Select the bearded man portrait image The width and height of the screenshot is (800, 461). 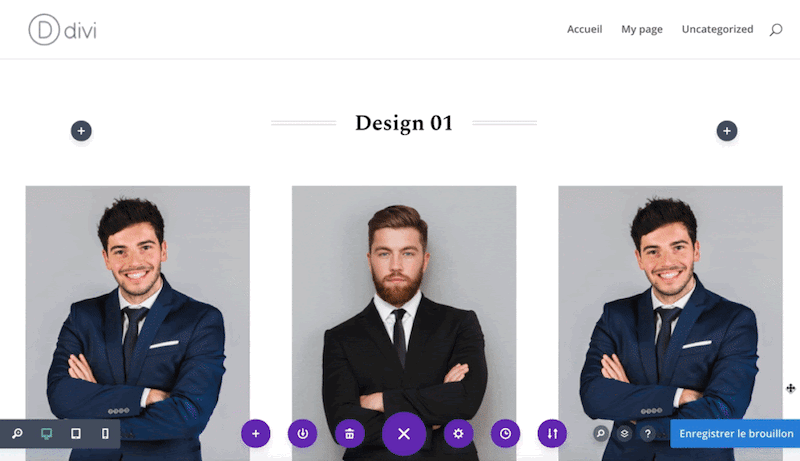coord(404,323)
